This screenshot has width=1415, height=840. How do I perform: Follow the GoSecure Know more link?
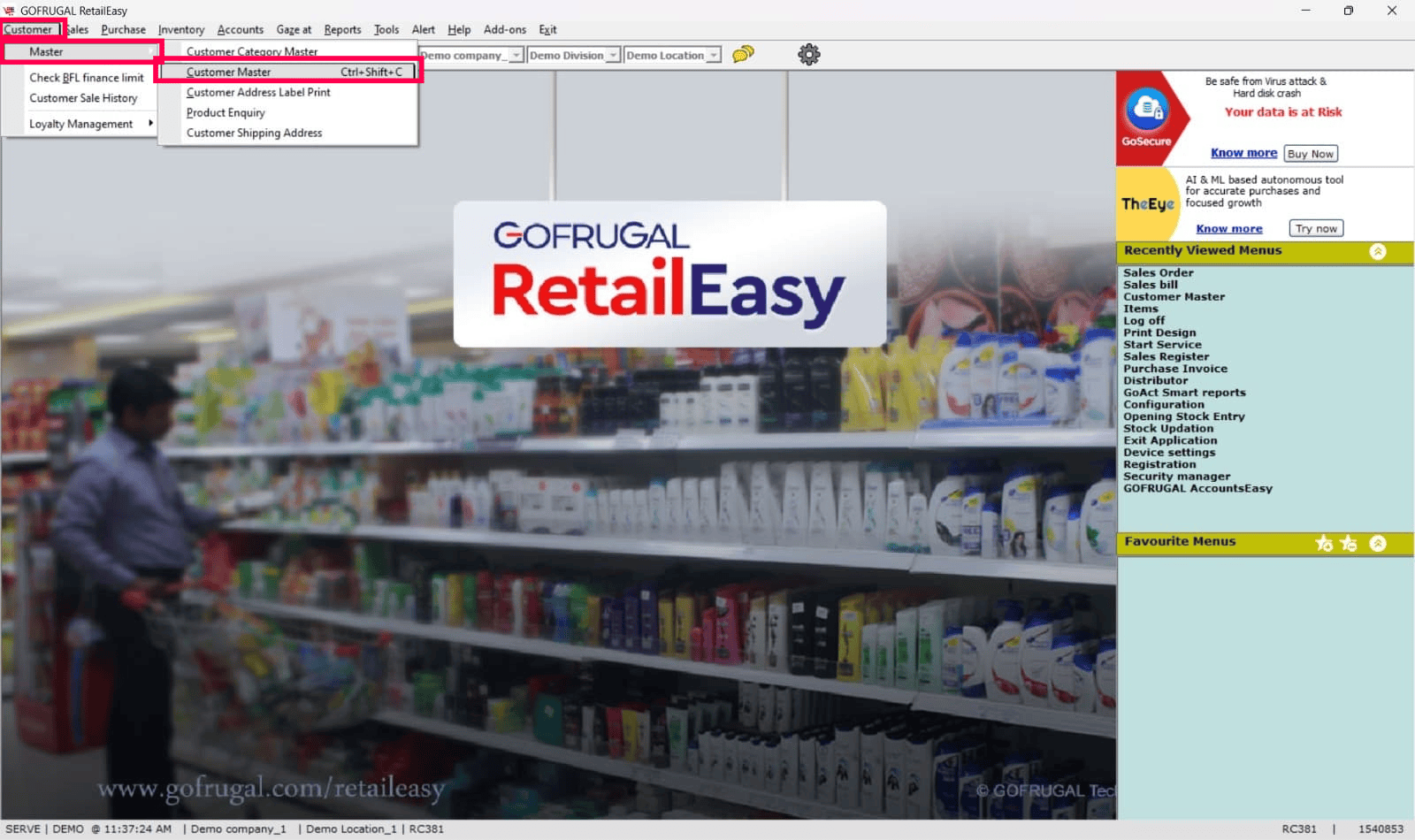pyautogui.click(x=1243, y=153)
